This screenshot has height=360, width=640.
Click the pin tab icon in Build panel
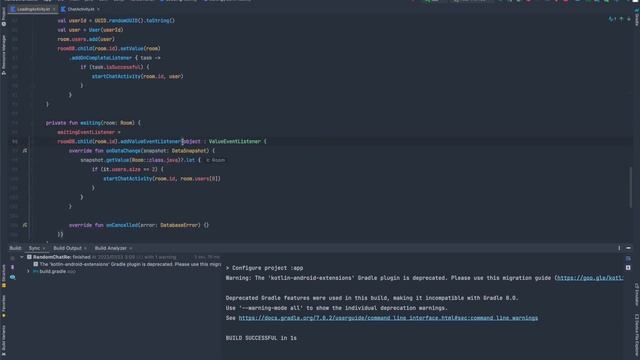13,268
